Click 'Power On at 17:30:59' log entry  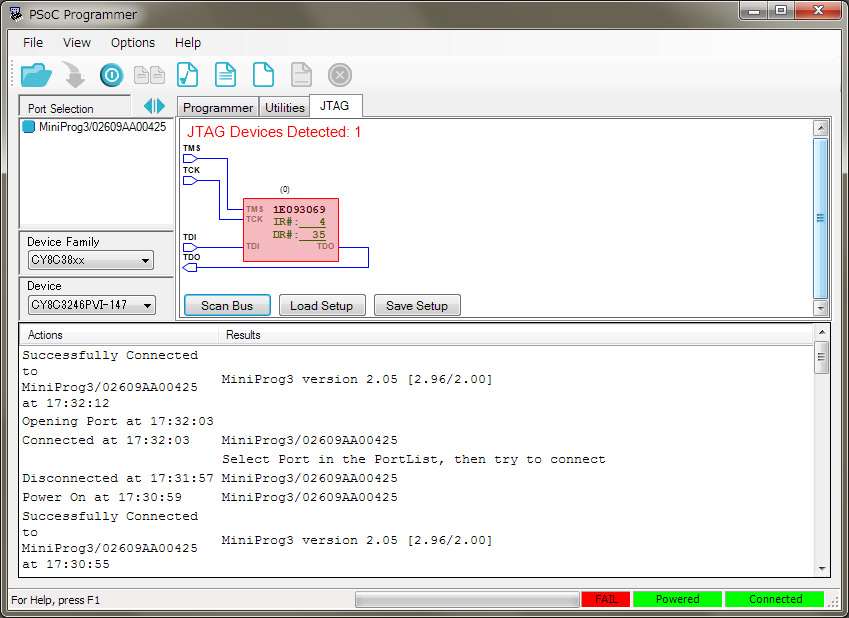tap(102, 497)
